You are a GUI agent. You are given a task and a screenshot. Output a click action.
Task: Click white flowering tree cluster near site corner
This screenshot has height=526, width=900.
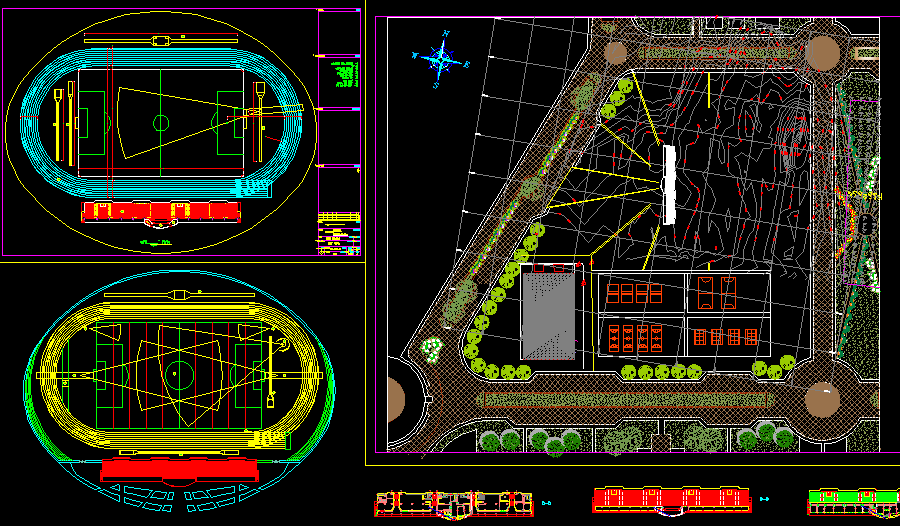[x=432, y=350]
